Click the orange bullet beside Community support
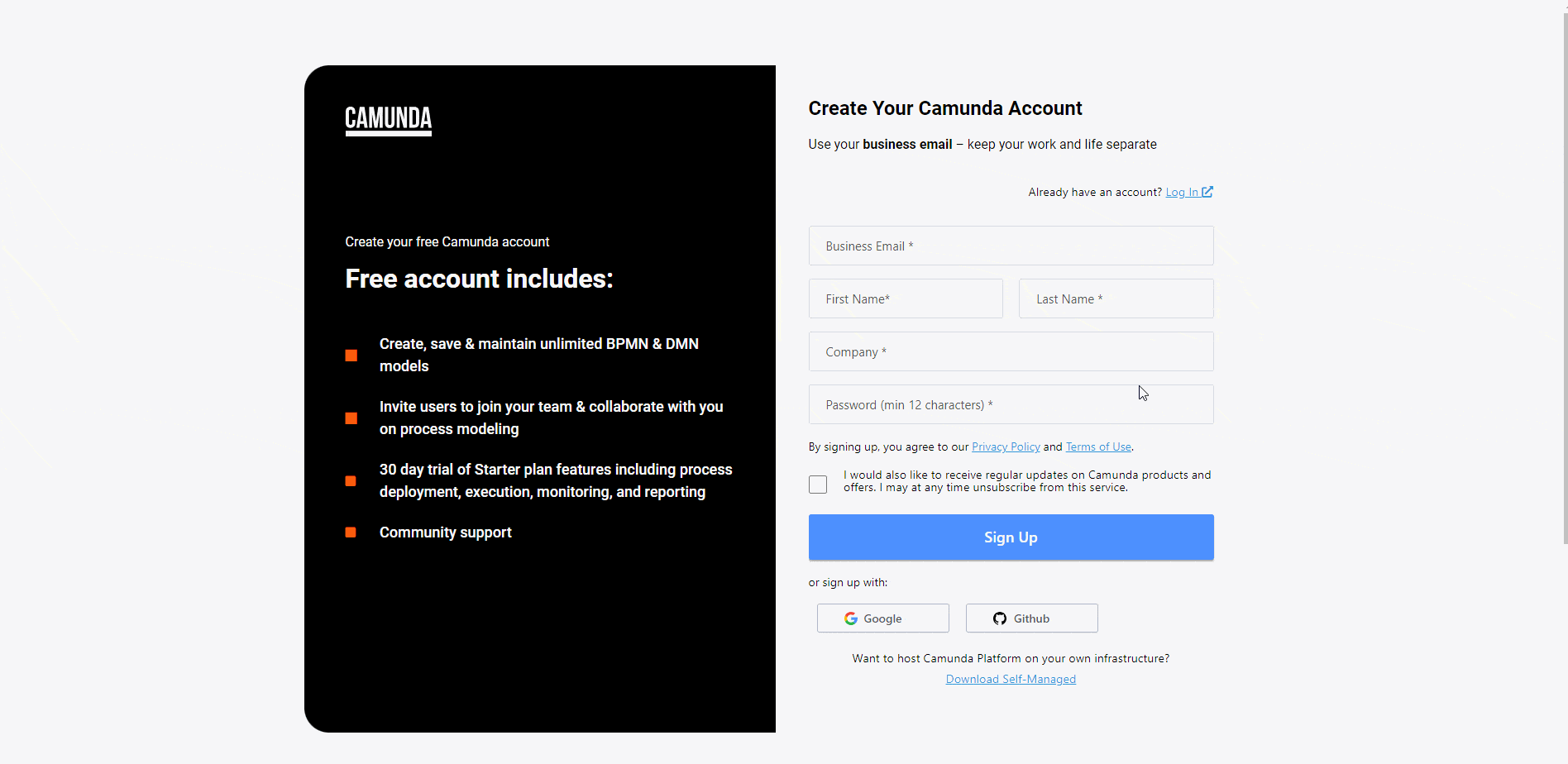Screen dimensions: 1568x764 (x=351, y=532)
